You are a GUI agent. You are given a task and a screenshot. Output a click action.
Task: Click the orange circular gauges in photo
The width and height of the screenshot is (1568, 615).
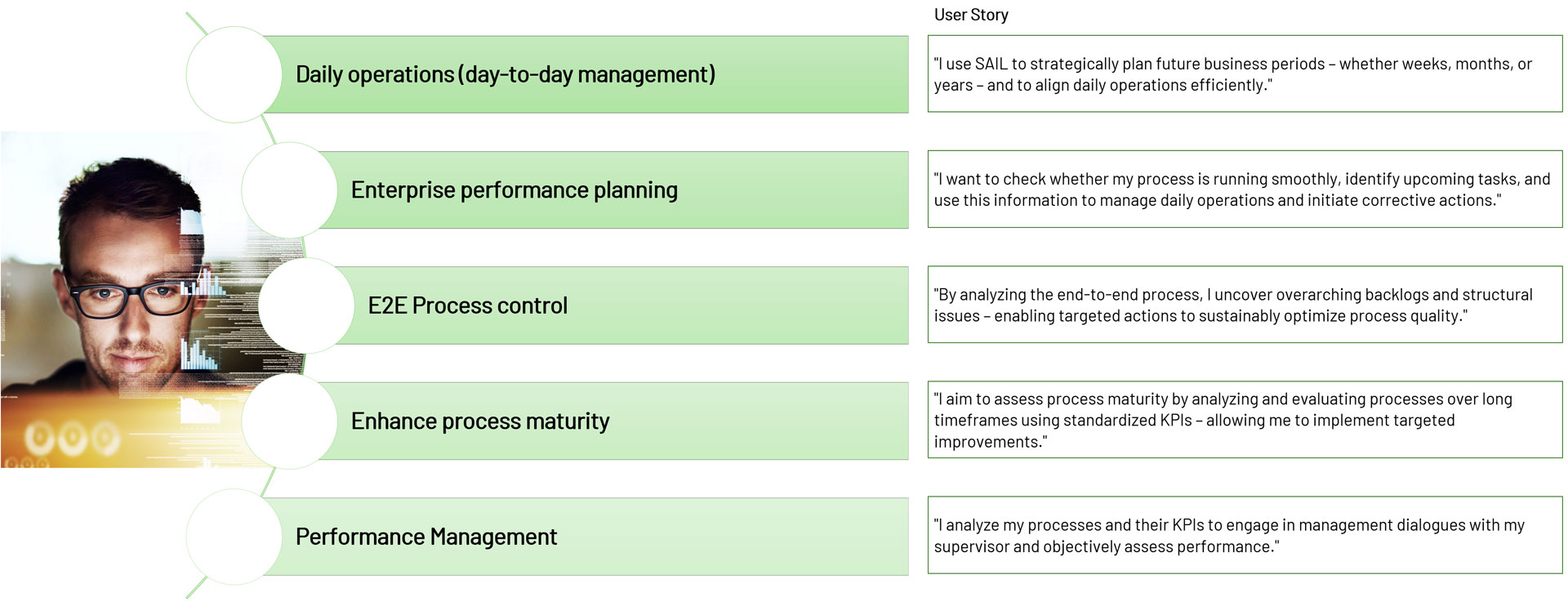72,439
